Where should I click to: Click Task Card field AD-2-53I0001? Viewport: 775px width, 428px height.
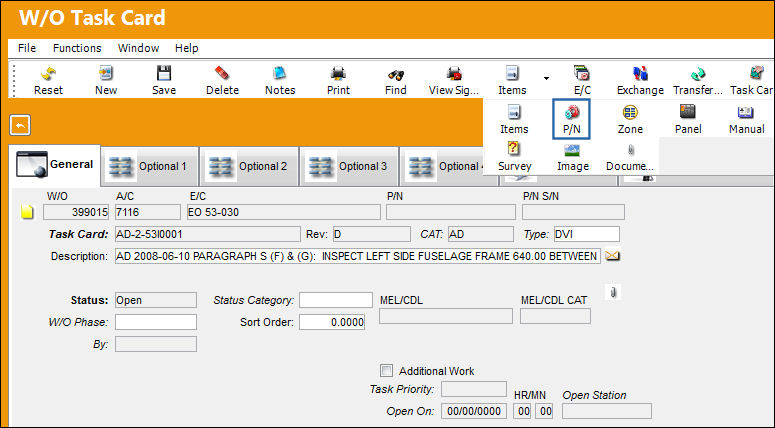208,234
